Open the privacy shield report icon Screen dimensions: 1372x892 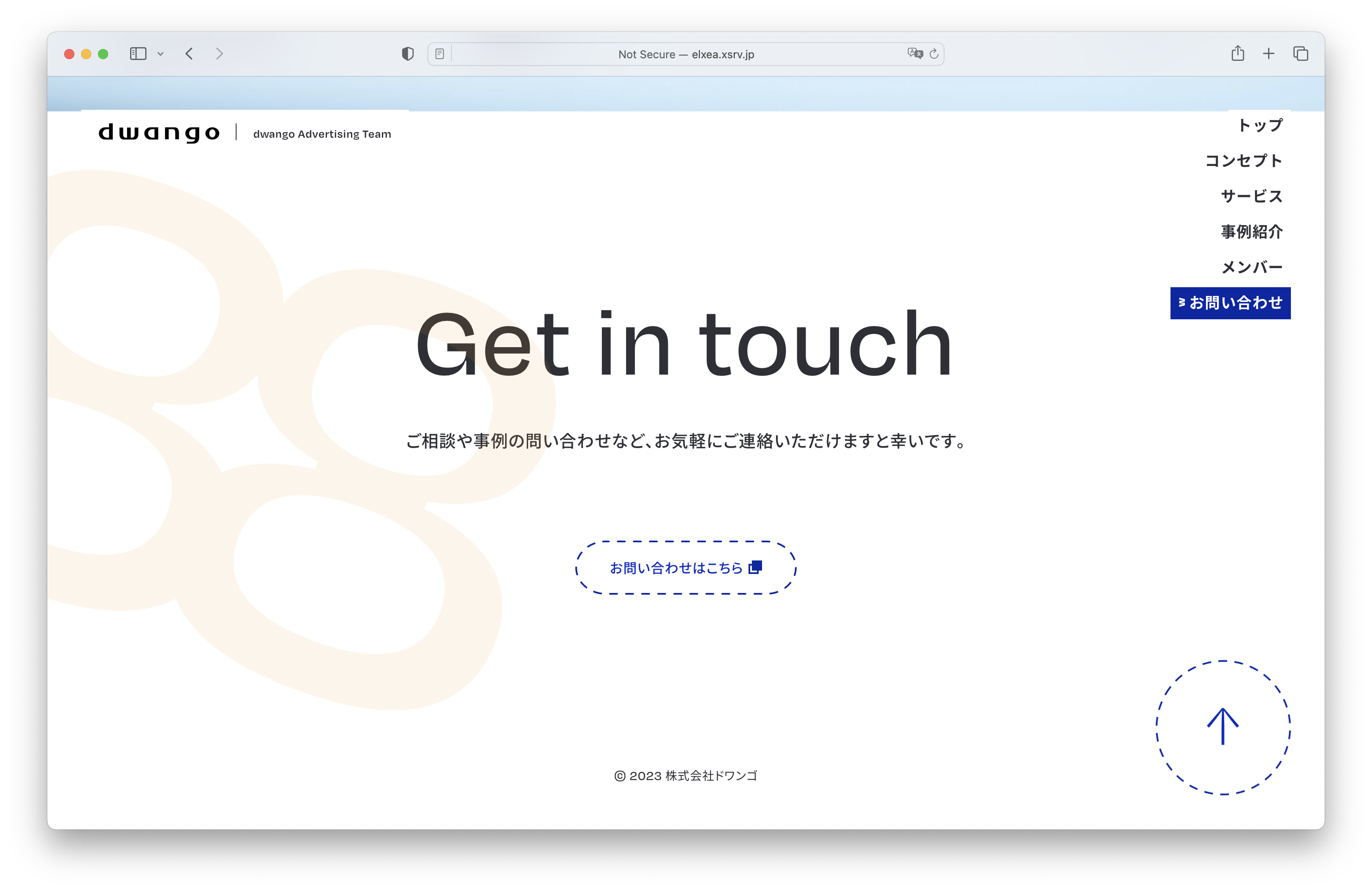(x=408, y=54)
